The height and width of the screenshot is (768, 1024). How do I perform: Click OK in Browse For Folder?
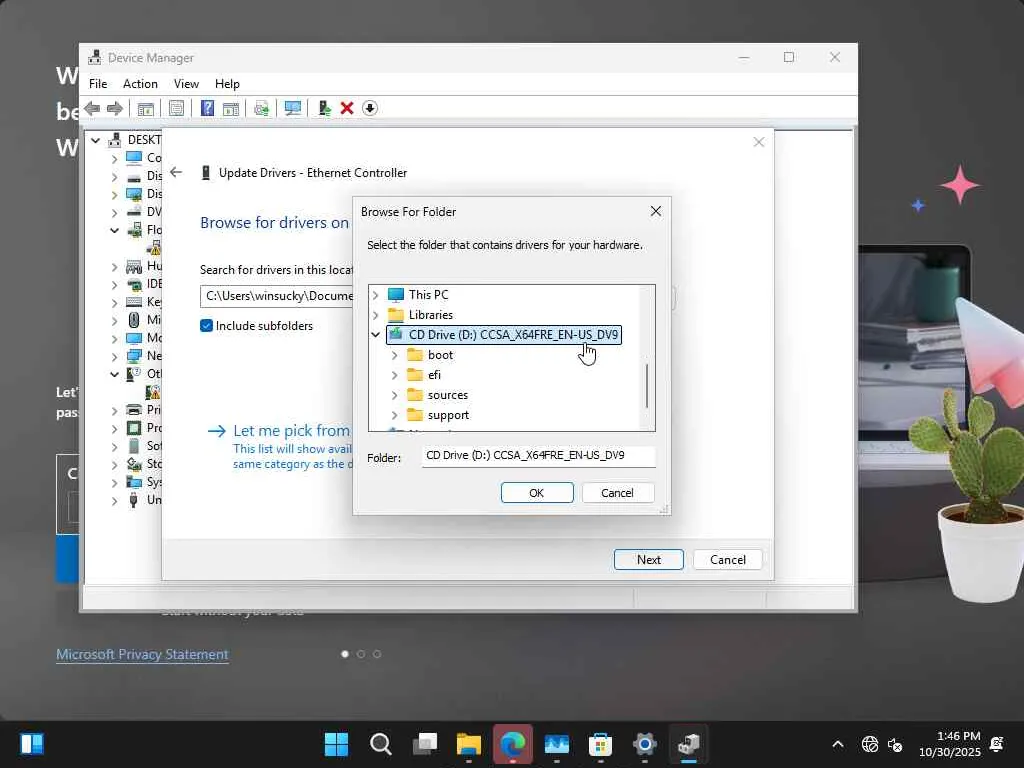[537, 492]
